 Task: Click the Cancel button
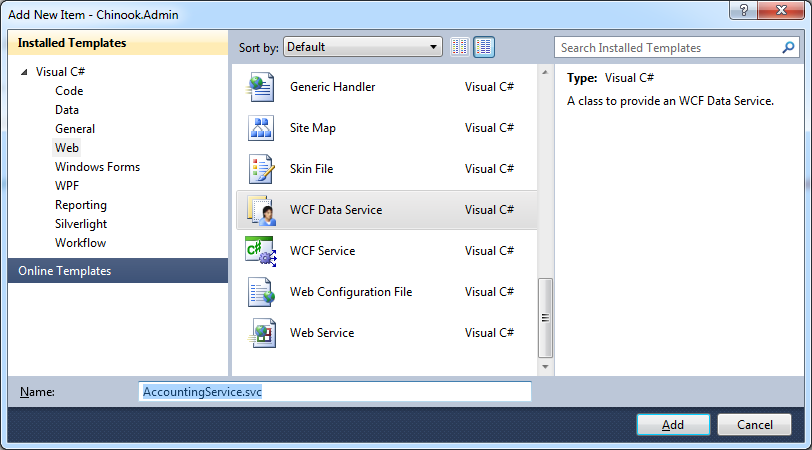click(x=755, y=425)
